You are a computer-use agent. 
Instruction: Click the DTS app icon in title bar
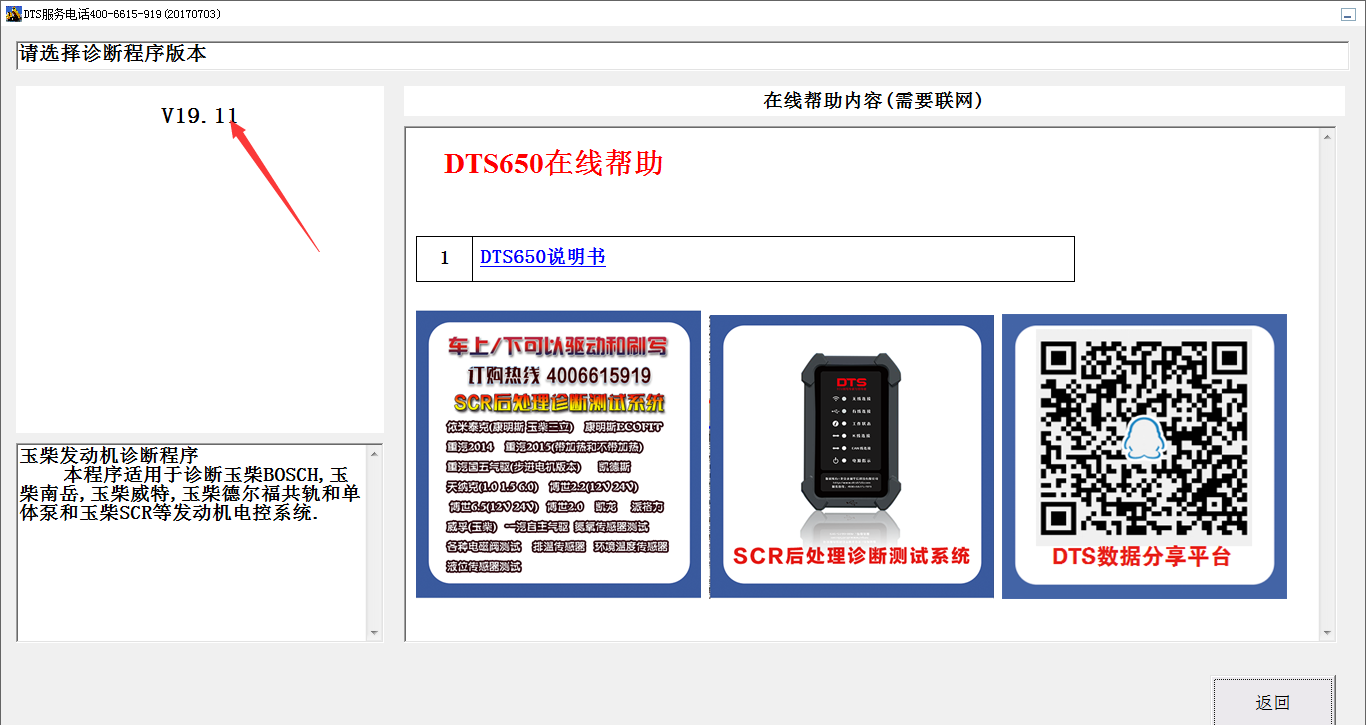tap(14, 14)
